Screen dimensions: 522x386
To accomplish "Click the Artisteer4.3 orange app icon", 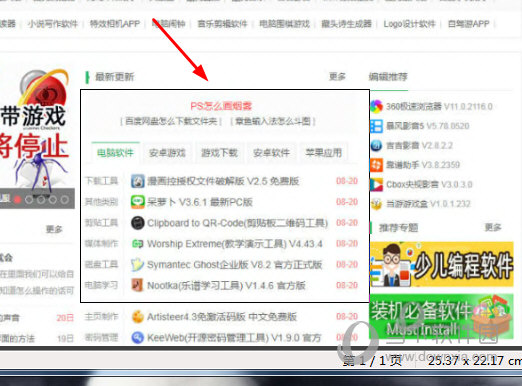I will pos(138,317).
